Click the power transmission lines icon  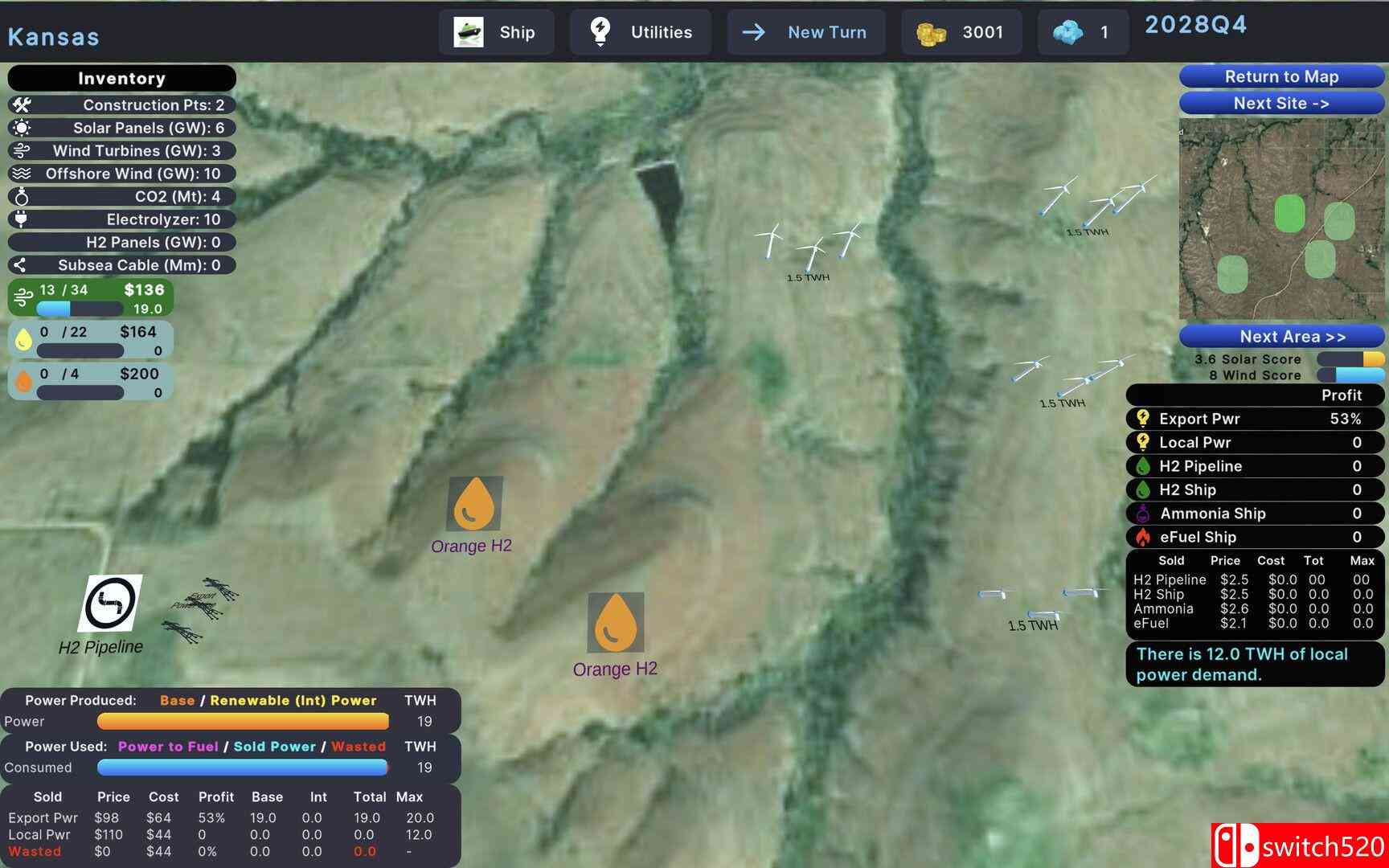[x=198, y=608]
